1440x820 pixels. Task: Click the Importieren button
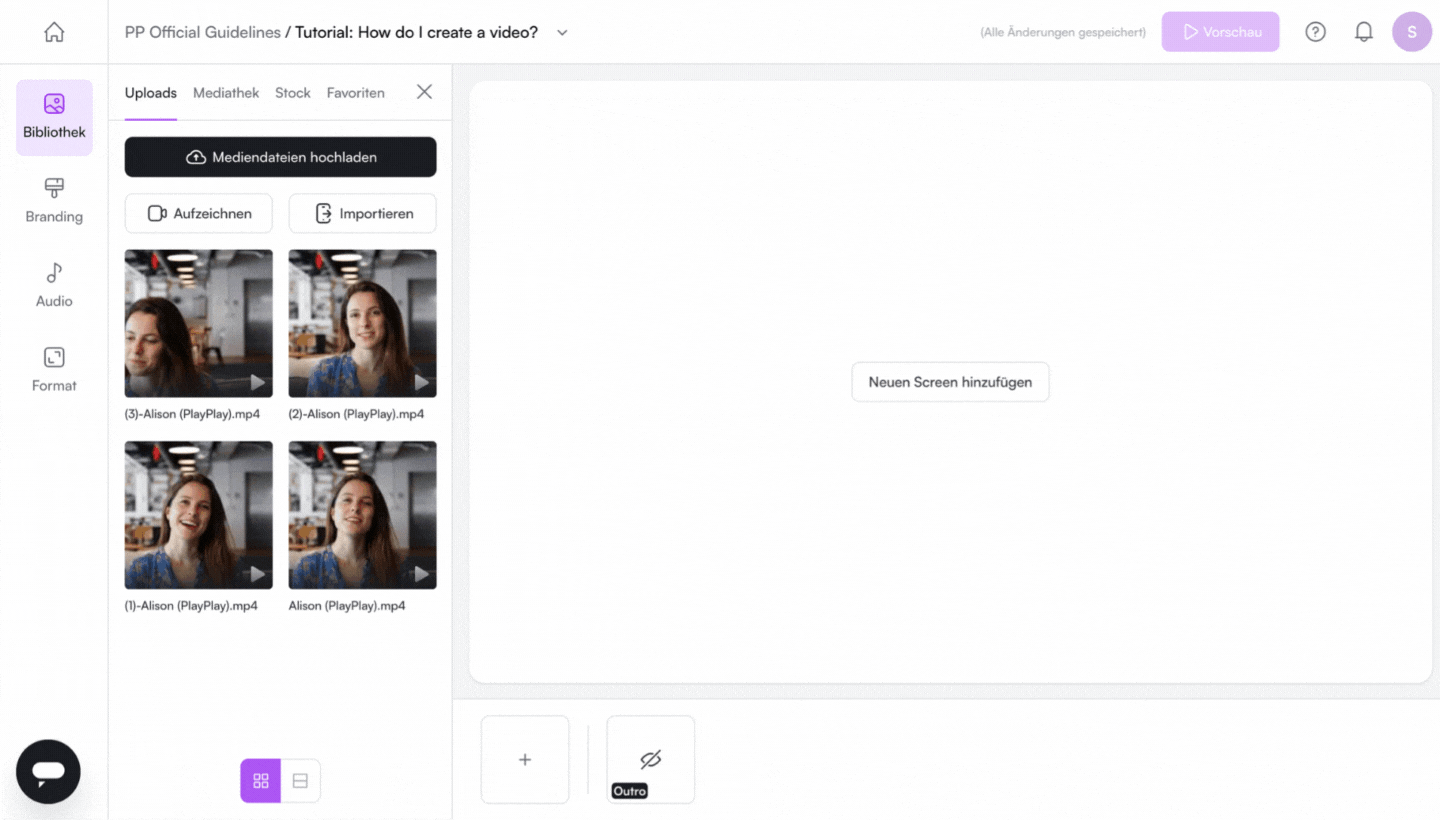363,213
